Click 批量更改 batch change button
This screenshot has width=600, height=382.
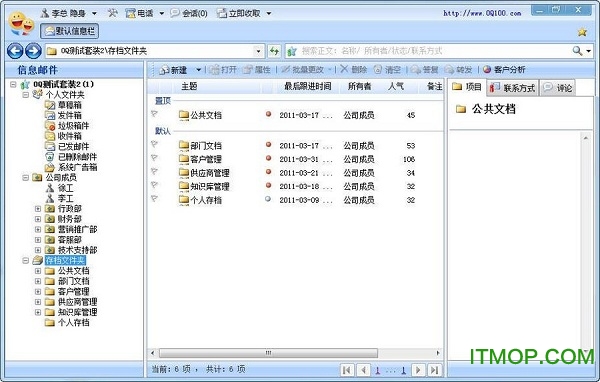[303, 70]
